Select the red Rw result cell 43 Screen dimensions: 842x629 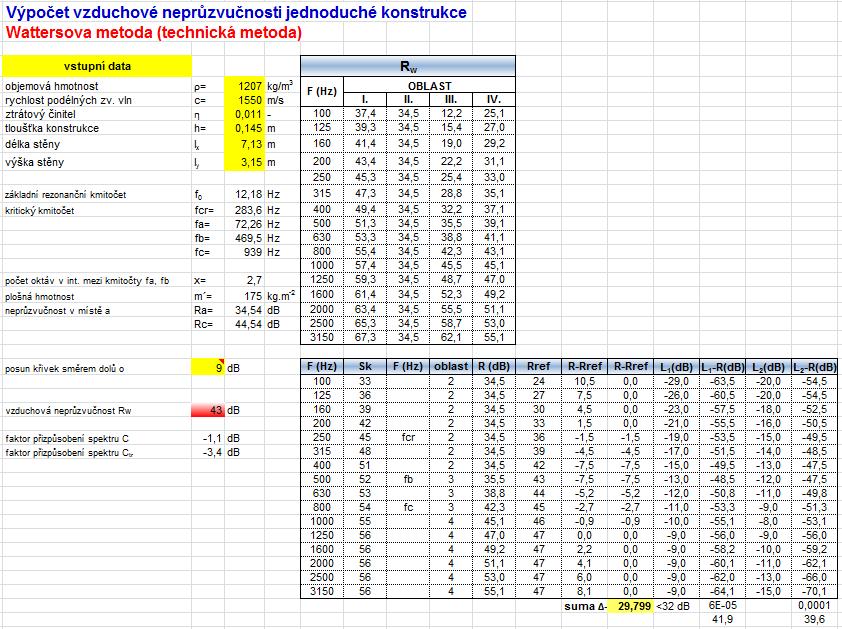(208, 410)
